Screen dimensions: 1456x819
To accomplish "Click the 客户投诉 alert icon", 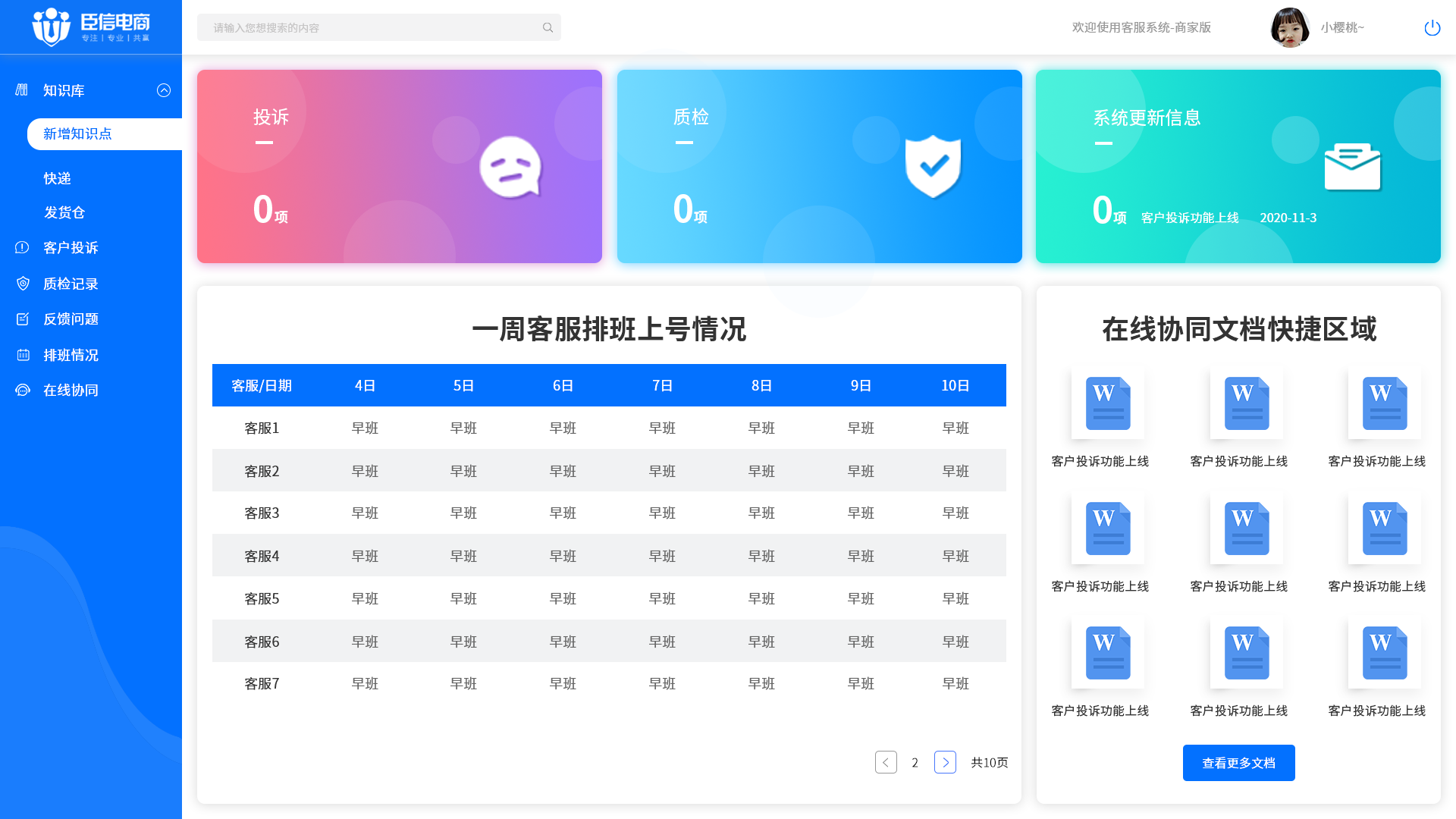I will click(x=22, y=247).
